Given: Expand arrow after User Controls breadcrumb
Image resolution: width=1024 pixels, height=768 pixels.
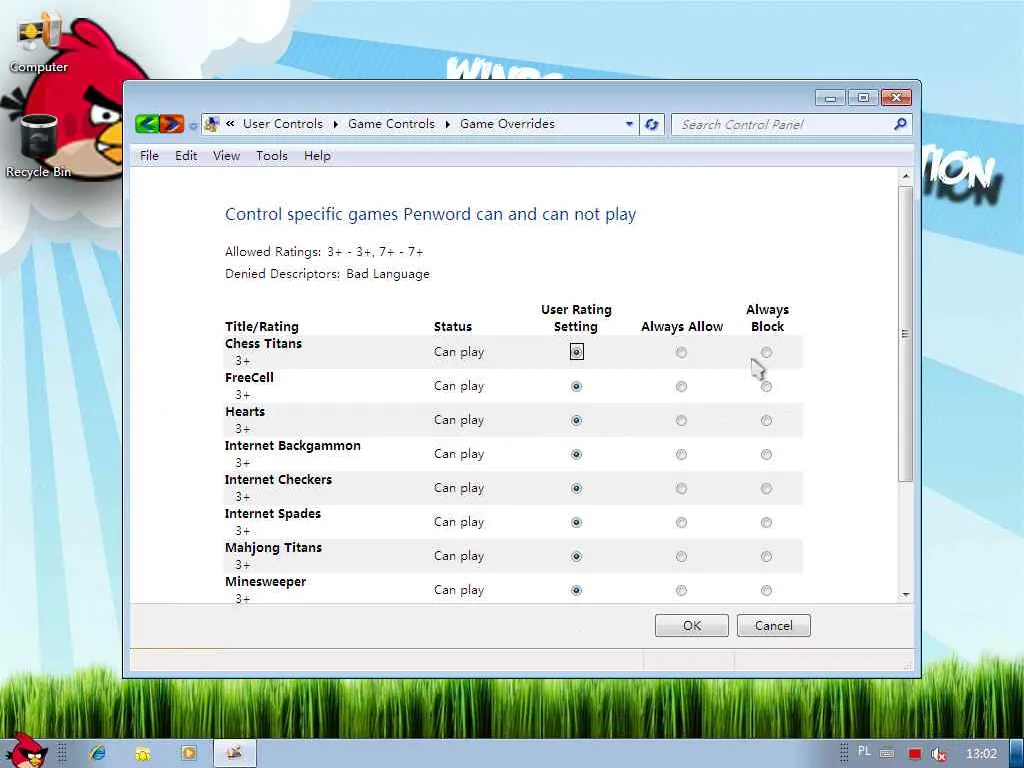Looking at the screenshot, I should tap(336, 124).
